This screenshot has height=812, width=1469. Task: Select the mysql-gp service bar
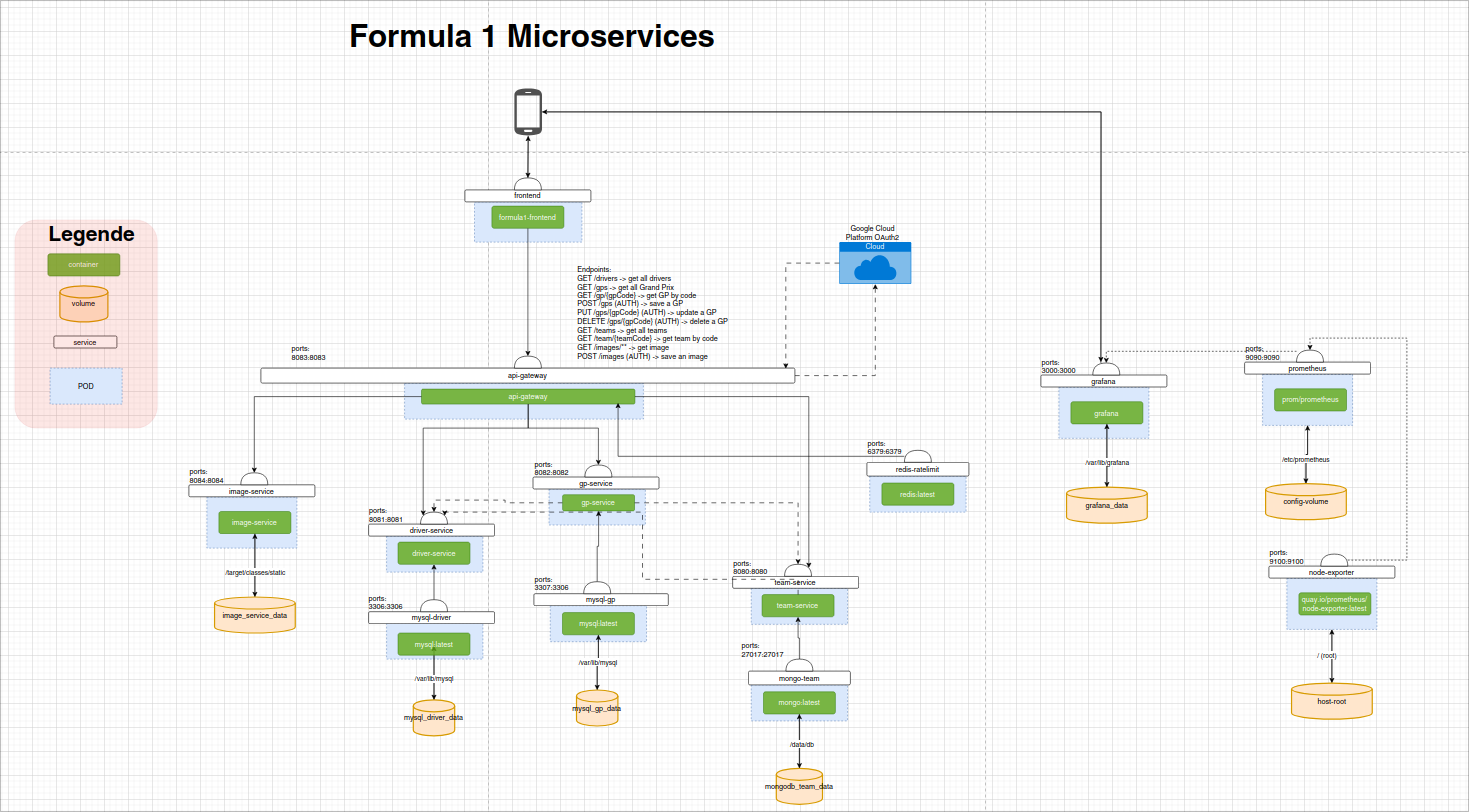click(600, 599)
